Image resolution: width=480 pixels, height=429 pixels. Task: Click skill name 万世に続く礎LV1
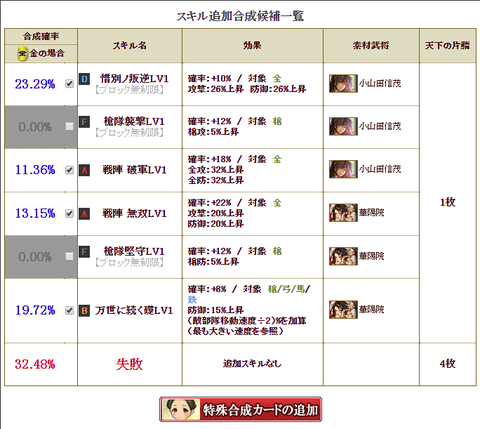pos(134,311)
